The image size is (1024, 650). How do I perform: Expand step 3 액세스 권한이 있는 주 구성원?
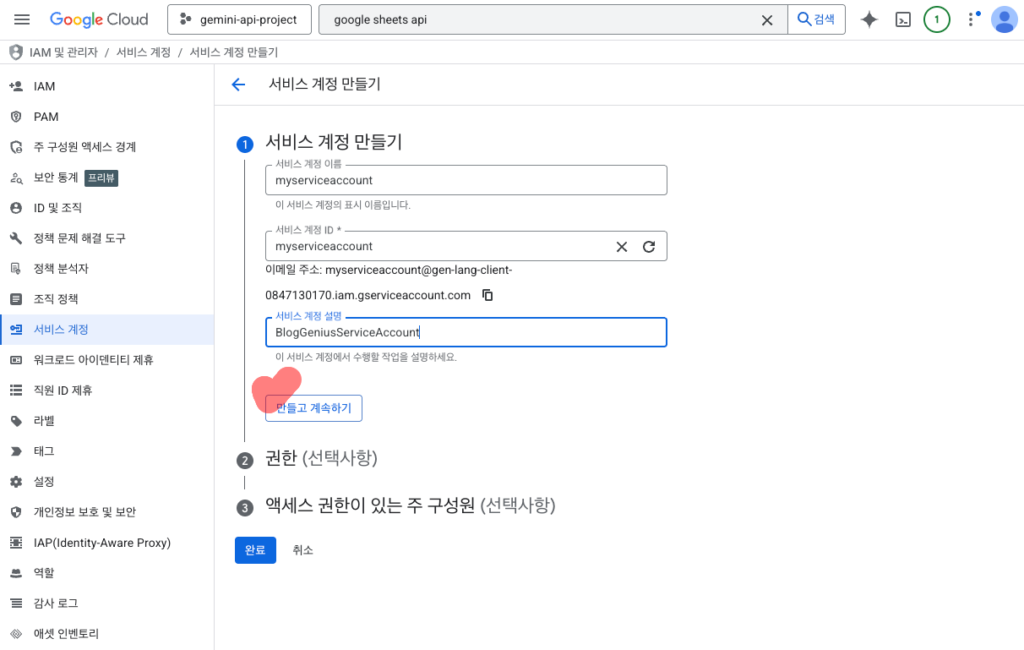[409, 506]
